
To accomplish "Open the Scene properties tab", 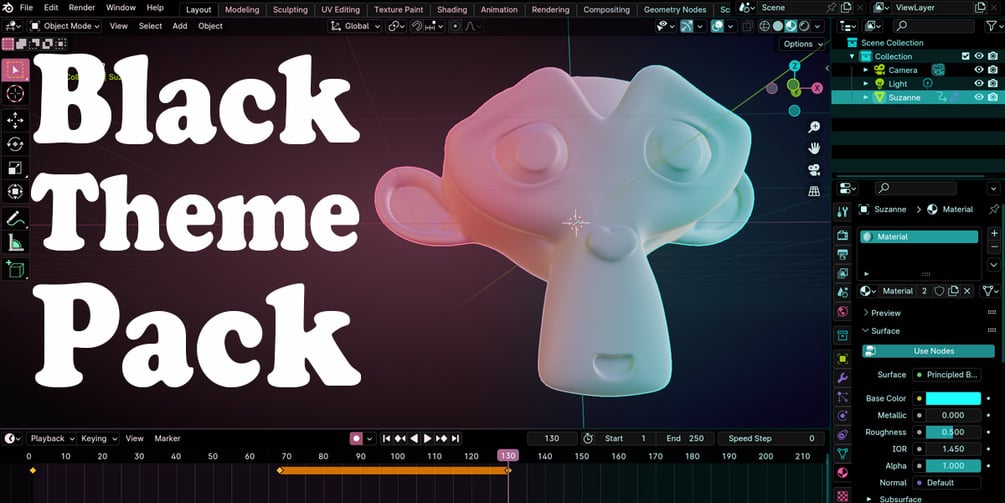I will pyautogui.click(x=843, y=293).
